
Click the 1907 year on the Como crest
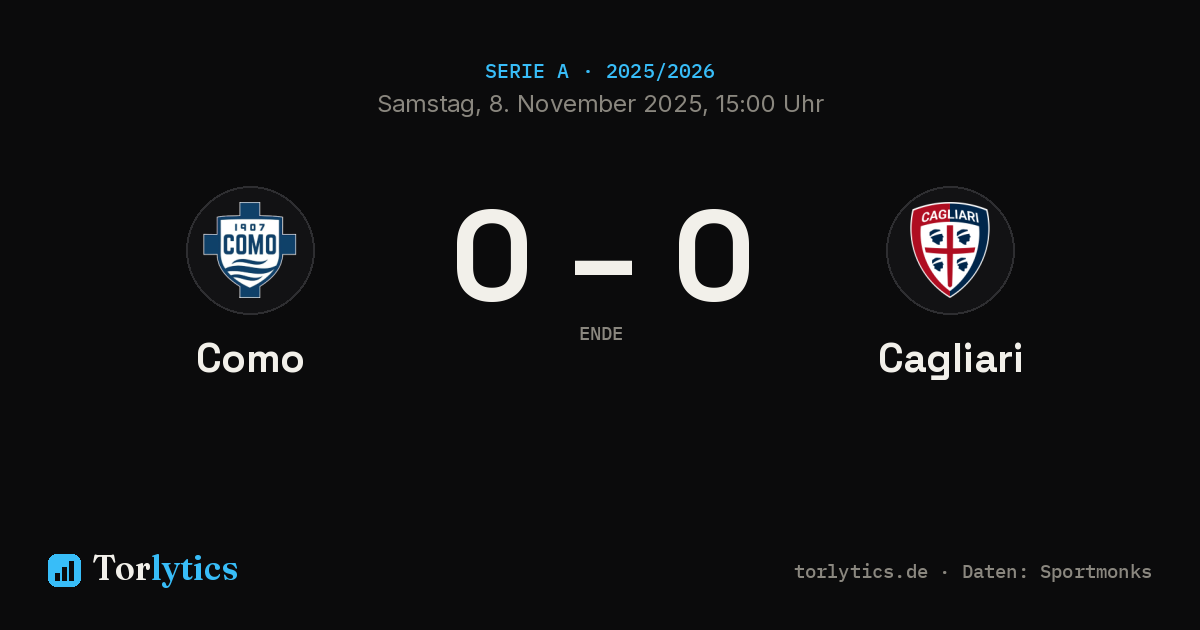point(250,225)
